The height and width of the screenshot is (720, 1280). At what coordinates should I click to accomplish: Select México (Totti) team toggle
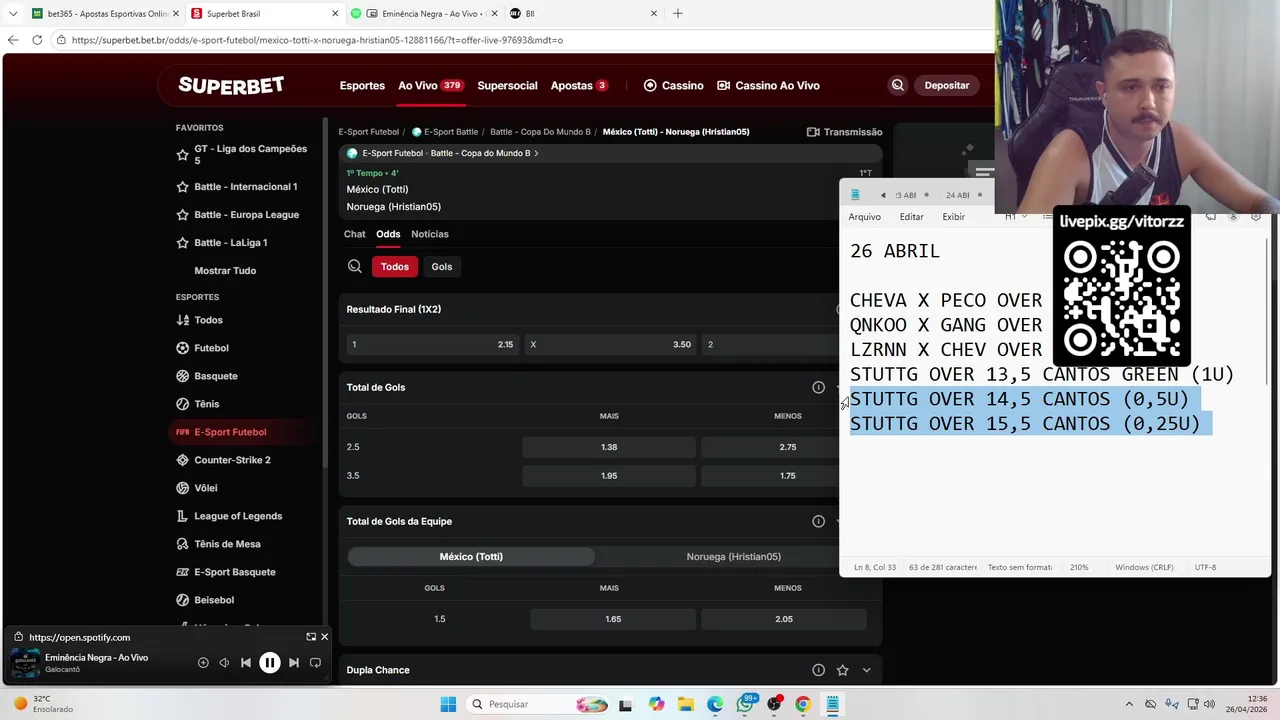[x=471, y=557]
